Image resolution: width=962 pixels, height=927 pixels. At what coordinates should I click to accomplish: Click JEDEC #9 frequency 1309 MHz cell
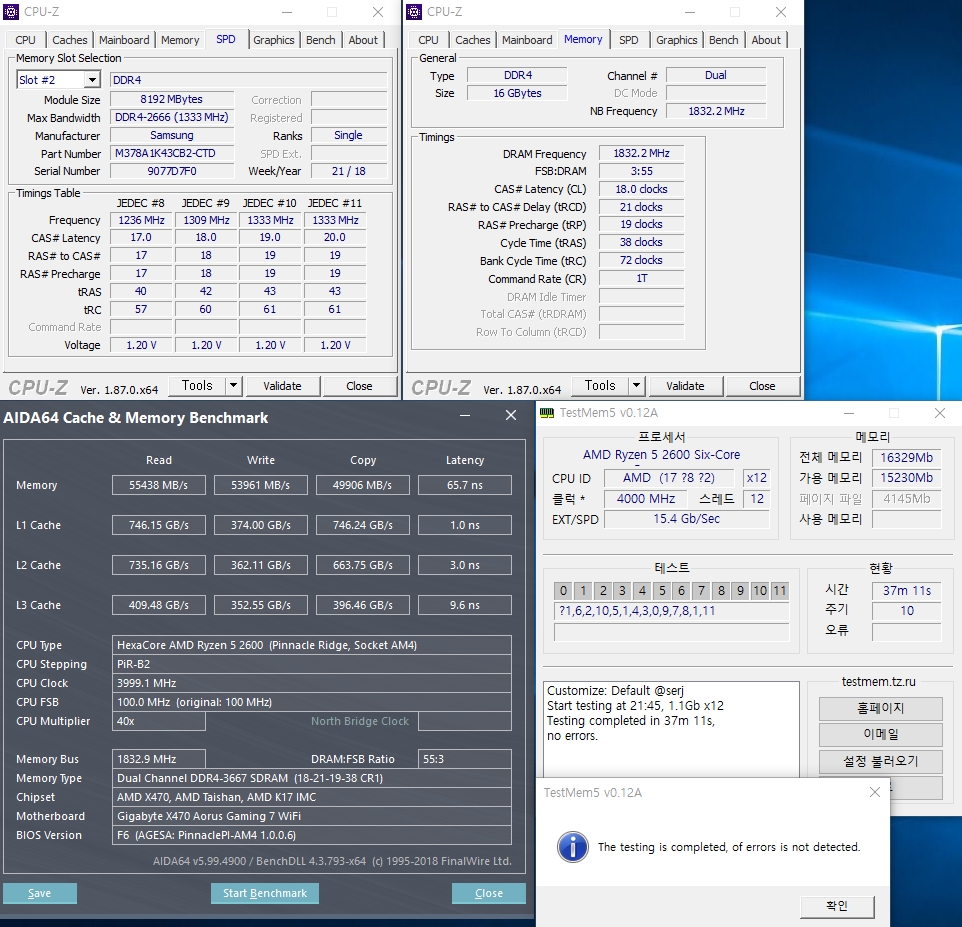[x=206, y=220]
